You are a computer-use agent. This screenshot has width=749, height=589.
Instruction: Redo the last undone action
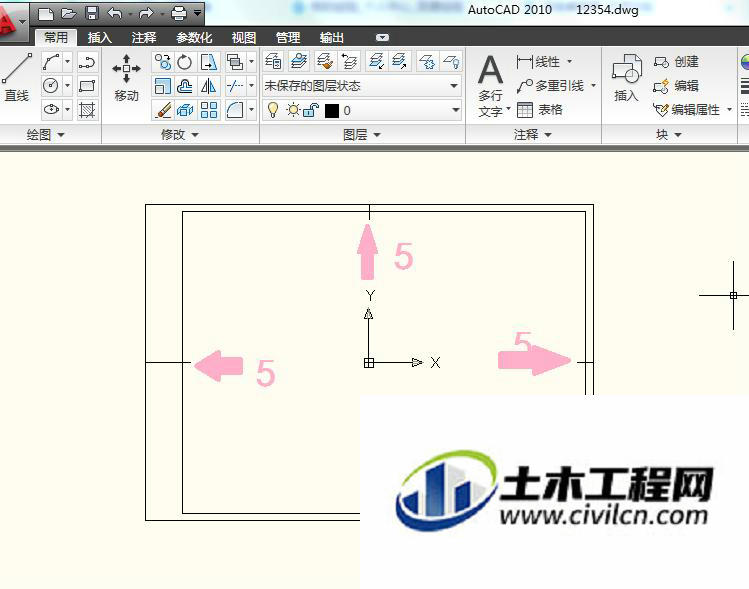tap(146, 13)
